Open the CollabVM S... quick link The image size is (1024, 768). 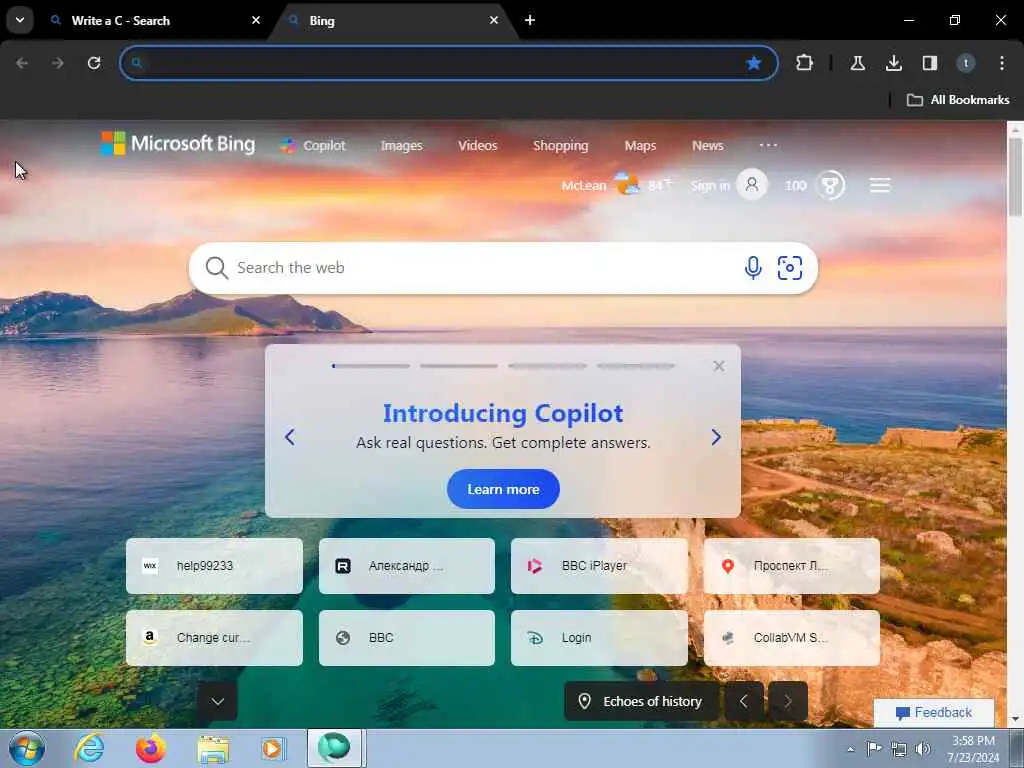pyautogui.click(x=792, y=638)
